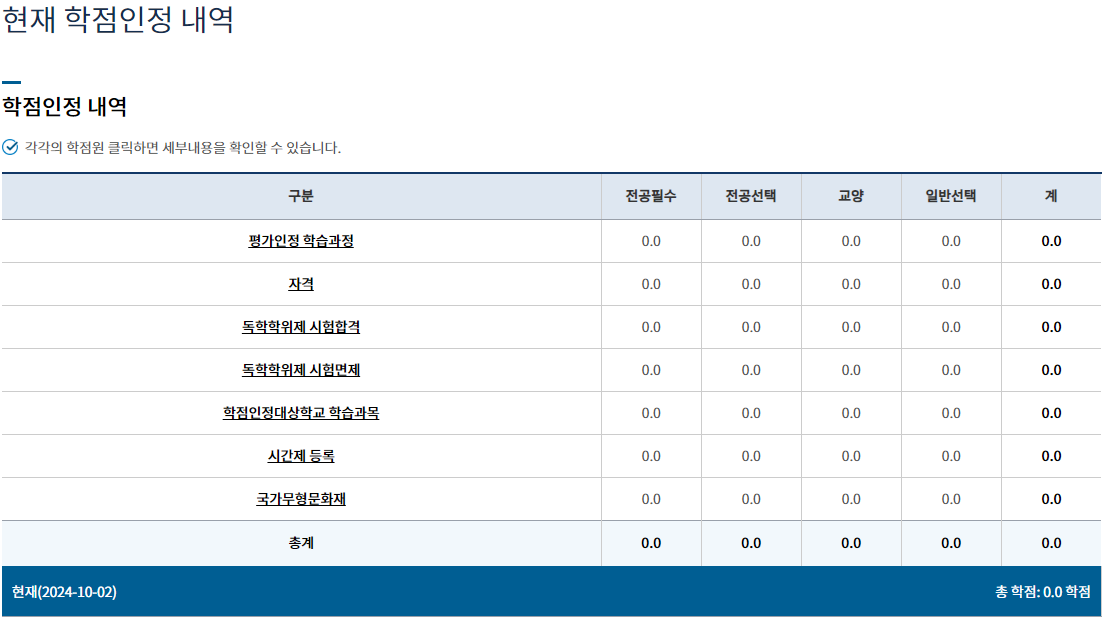Click the 구분 column header

(301, 196)
